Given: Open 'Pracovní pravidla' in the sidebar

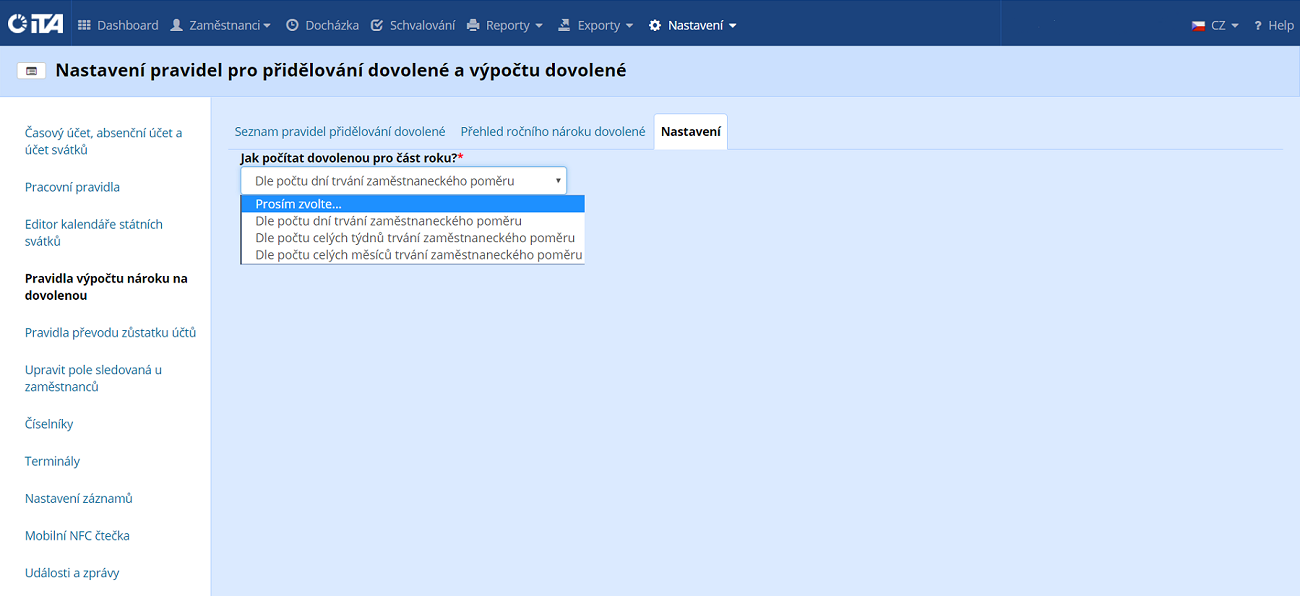Looking at the screenshot, I should [x=72, y=187].
